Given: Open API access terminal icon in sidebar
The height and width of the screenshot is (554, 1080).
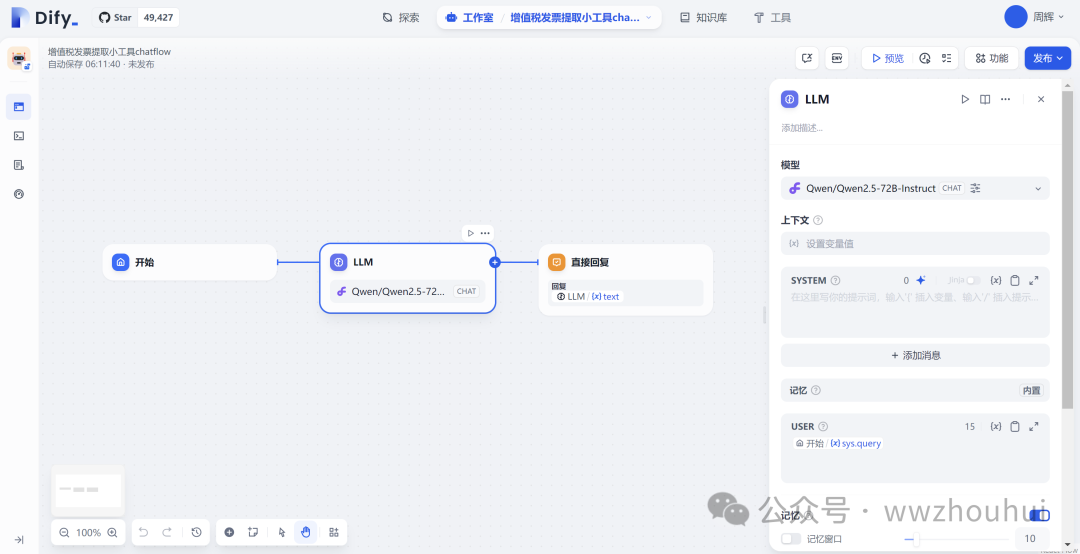Looking at the screenshot, I should point(19,136).
